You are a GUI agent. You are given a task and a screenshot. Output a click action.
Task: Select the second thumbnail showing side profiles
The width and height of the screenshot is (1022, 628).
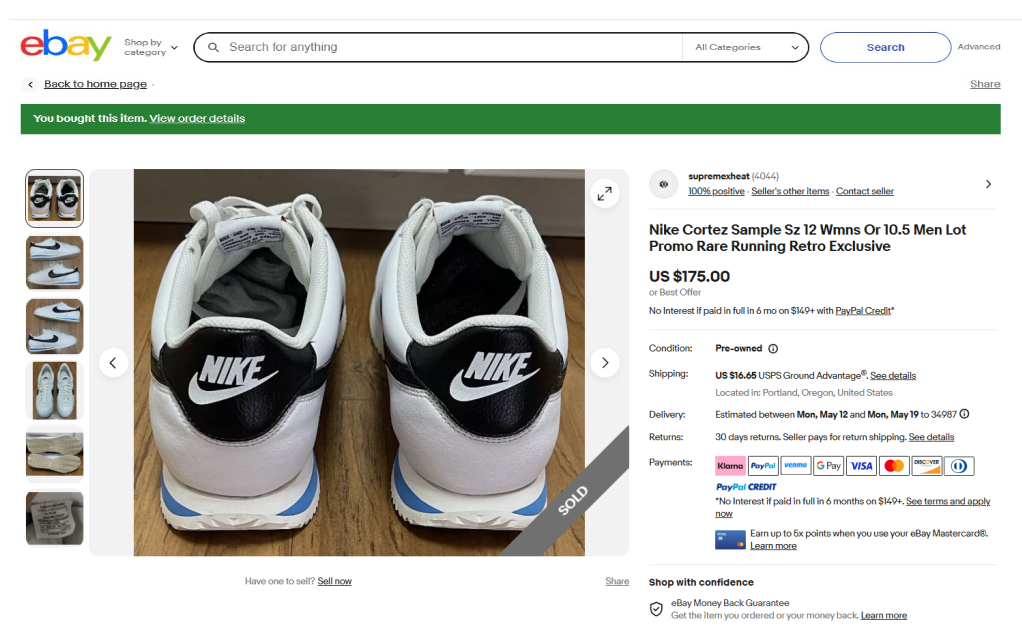55,263
